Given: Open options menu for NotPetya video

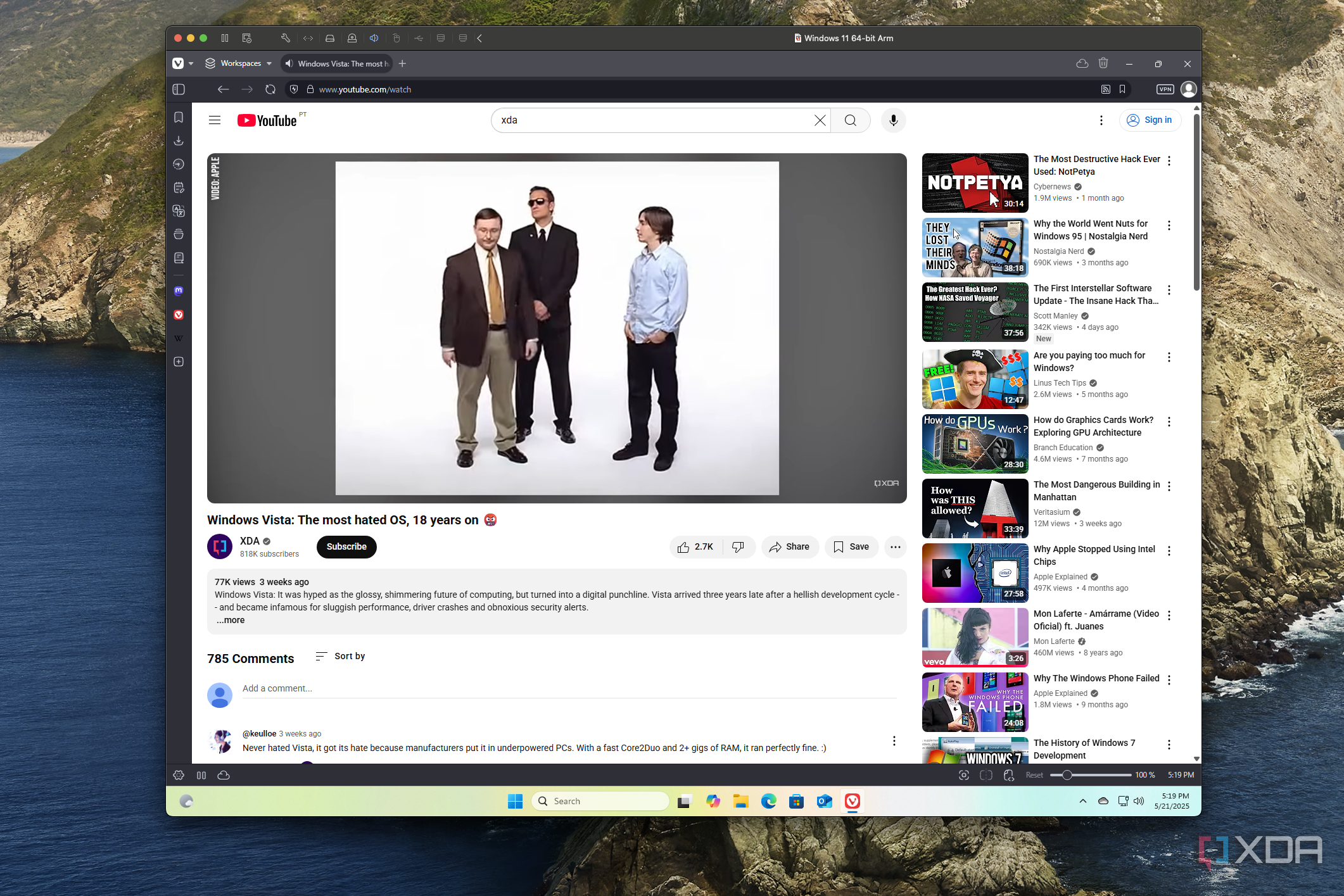Looking at the screenshot, I should 1169,161.
